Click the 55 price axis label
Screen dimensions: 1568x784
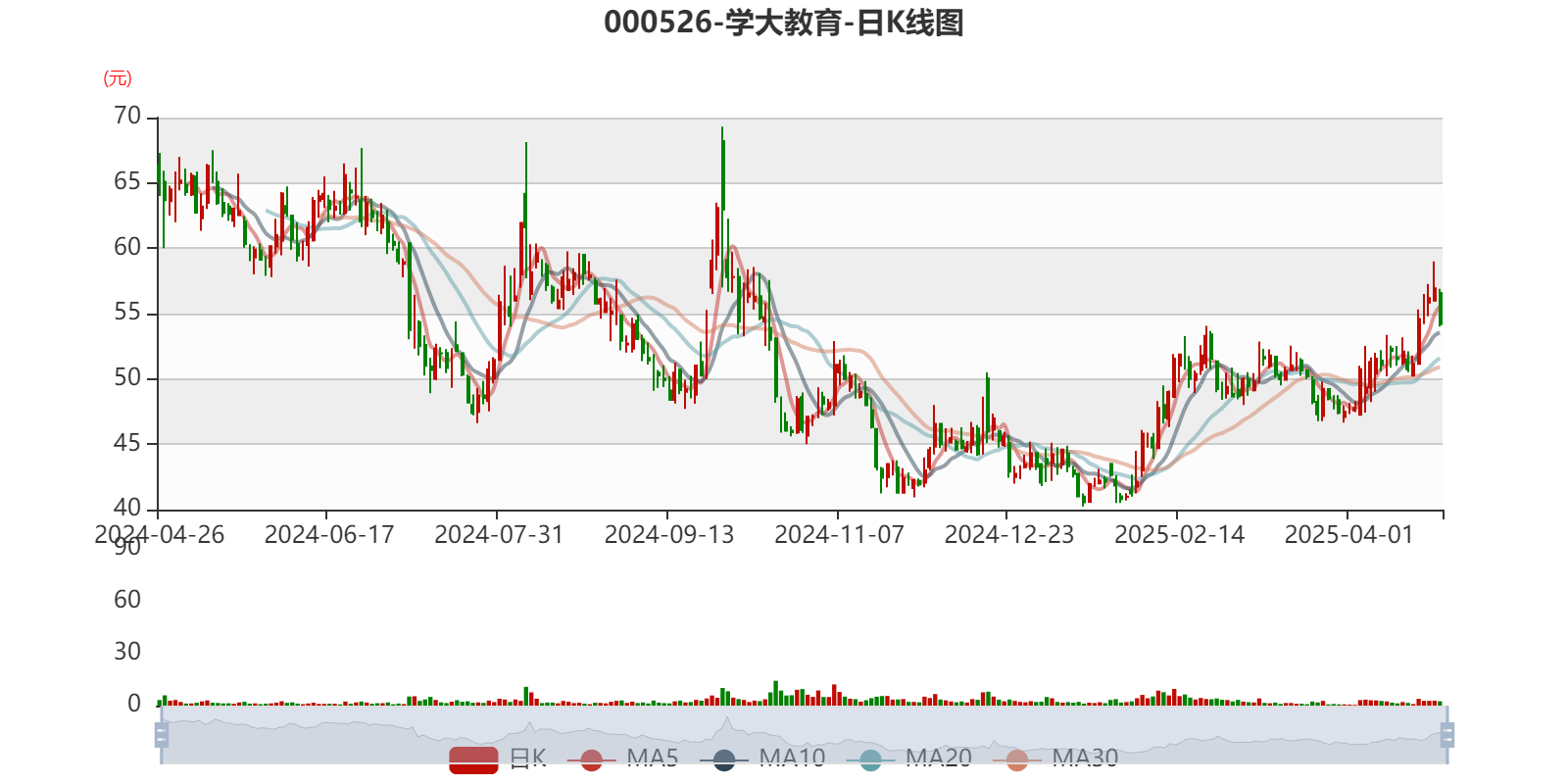[127, 313]
